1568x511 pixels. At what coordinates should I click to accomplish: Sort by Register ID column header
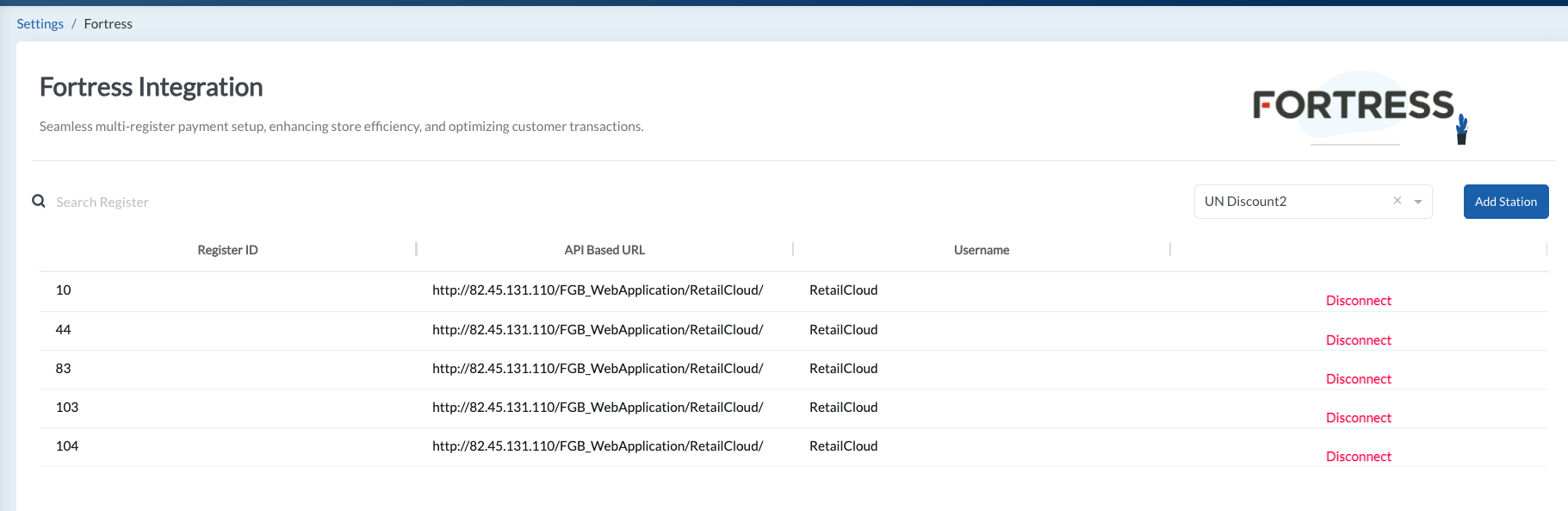[x=227, y=250]
